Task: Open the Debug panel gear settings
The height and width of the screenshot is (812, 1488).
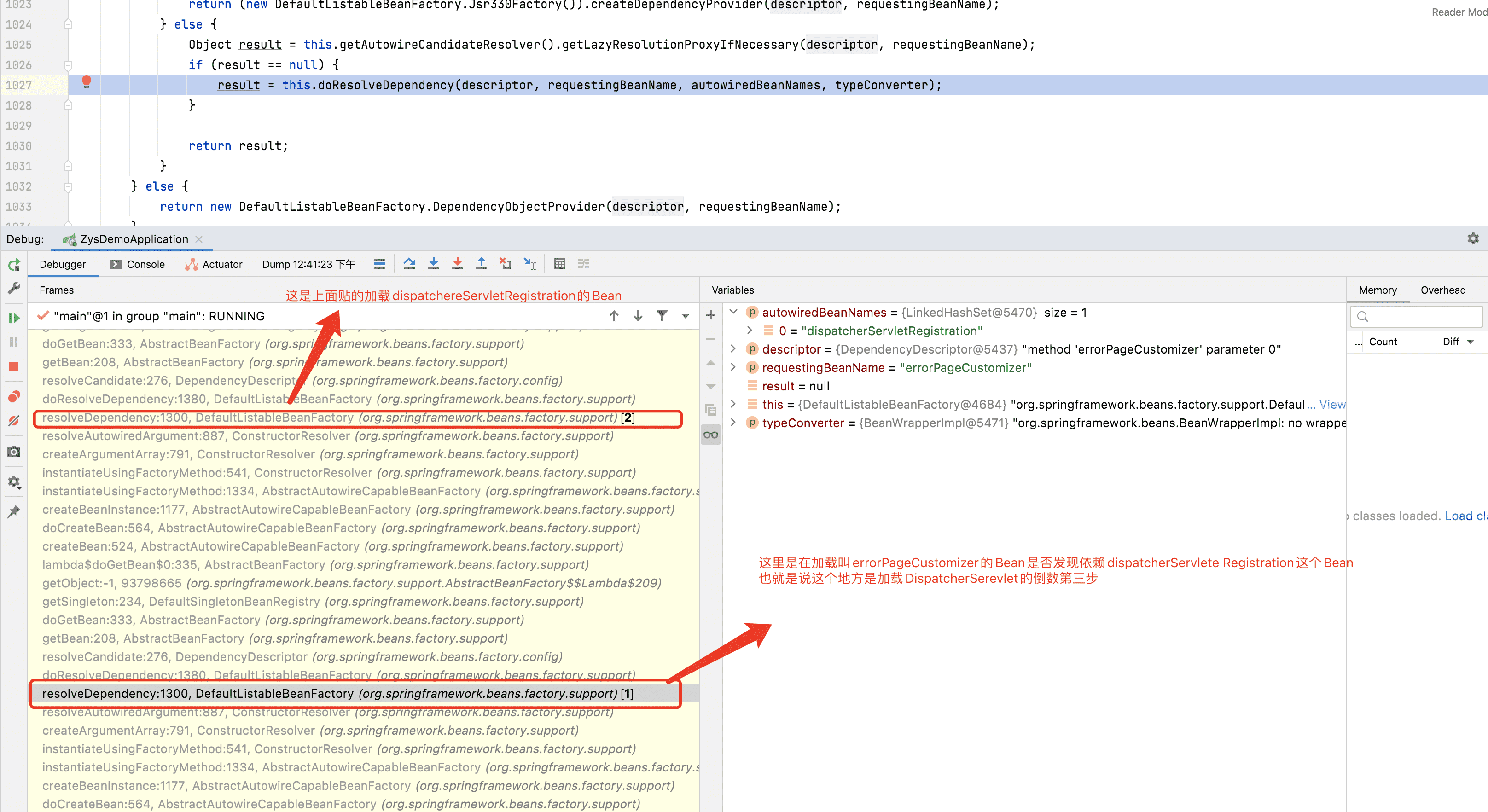Action: (1473, 238)
